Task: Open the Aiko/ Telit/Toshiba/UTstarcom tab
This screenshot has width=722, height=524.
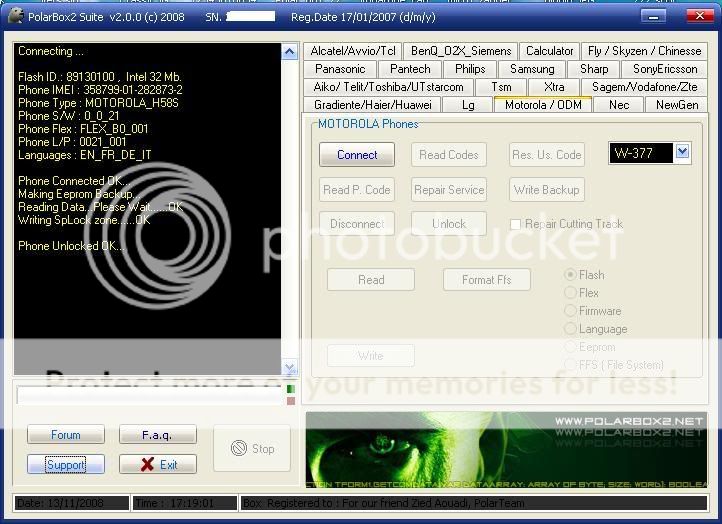Action: point(388,87)
